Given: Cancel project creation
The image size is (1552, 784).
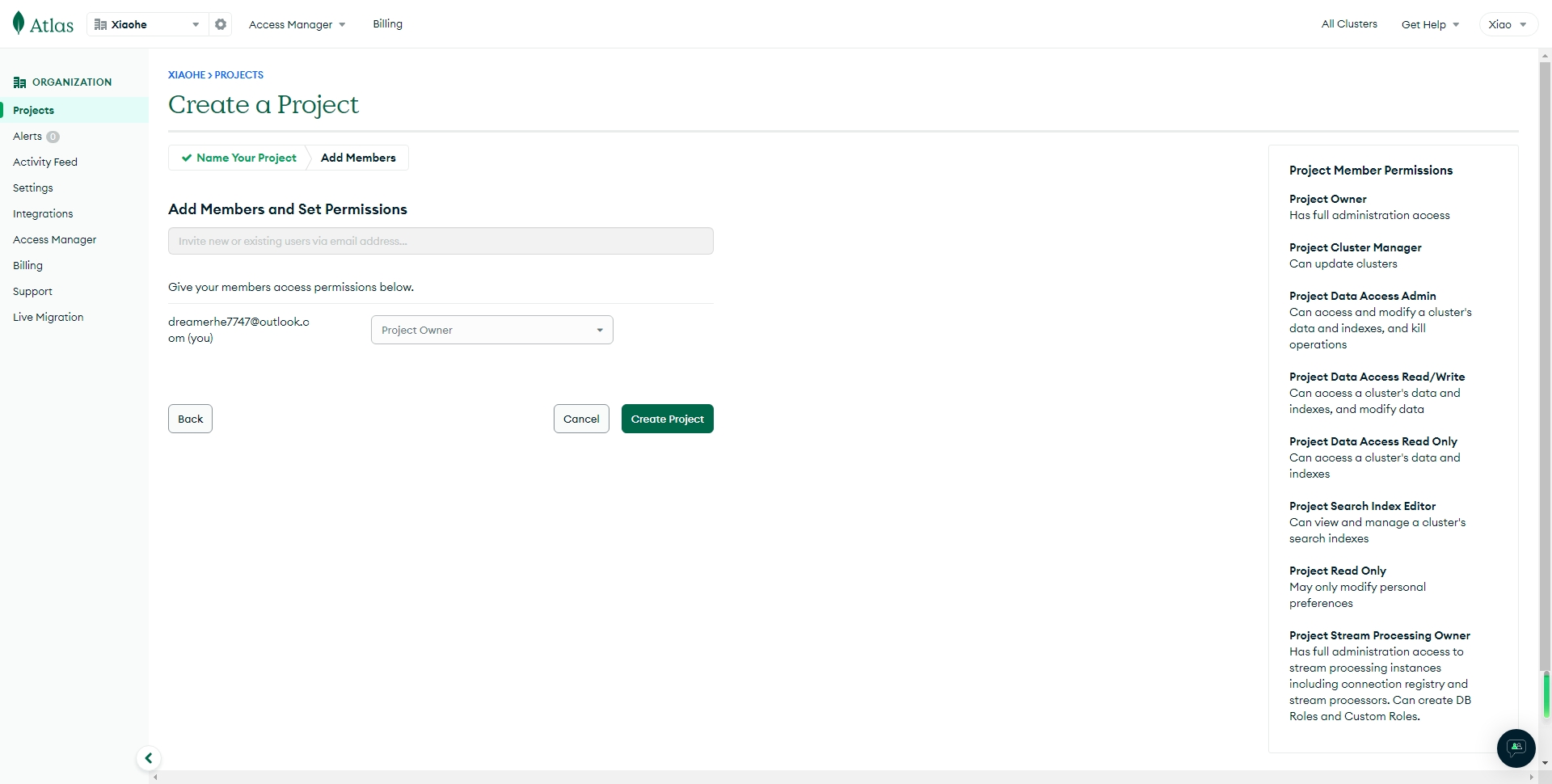Looking at the screenshot, I should [x=581, y=419].
